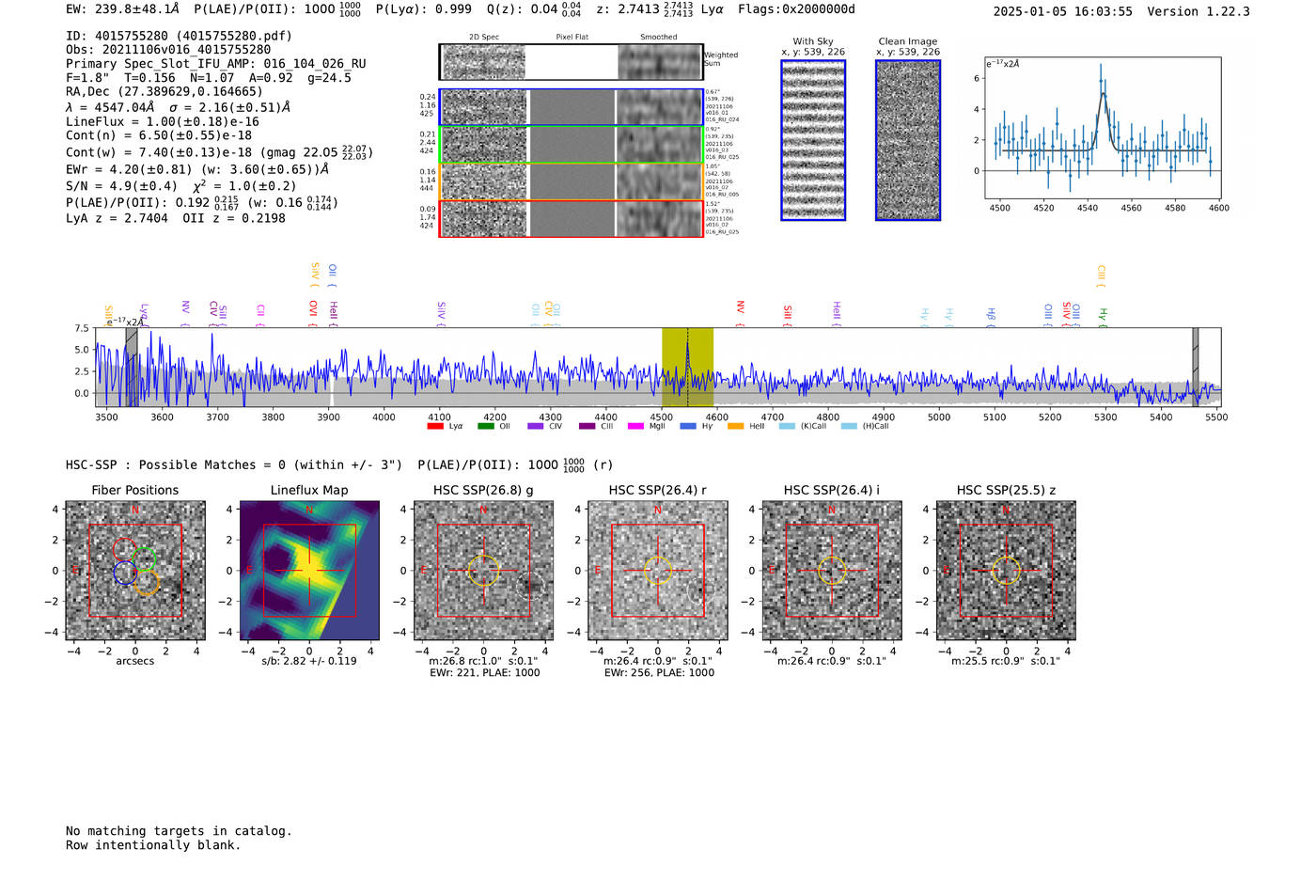Open the HSC SSP(26.8) g cutout
Image resolution: width=1316 pixels, height=896 pixels.
click(483, 571)
